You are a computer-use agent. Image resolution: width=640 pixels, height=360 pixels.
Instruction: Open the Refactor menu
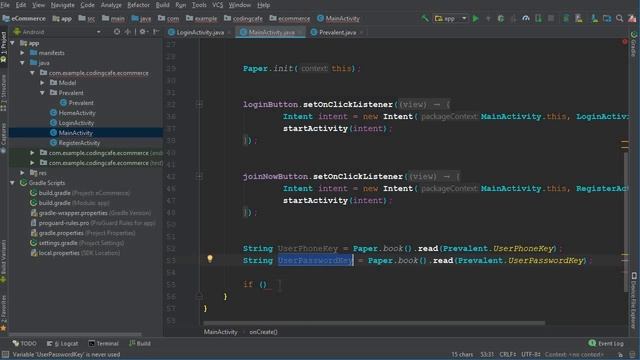click(138, 5)
